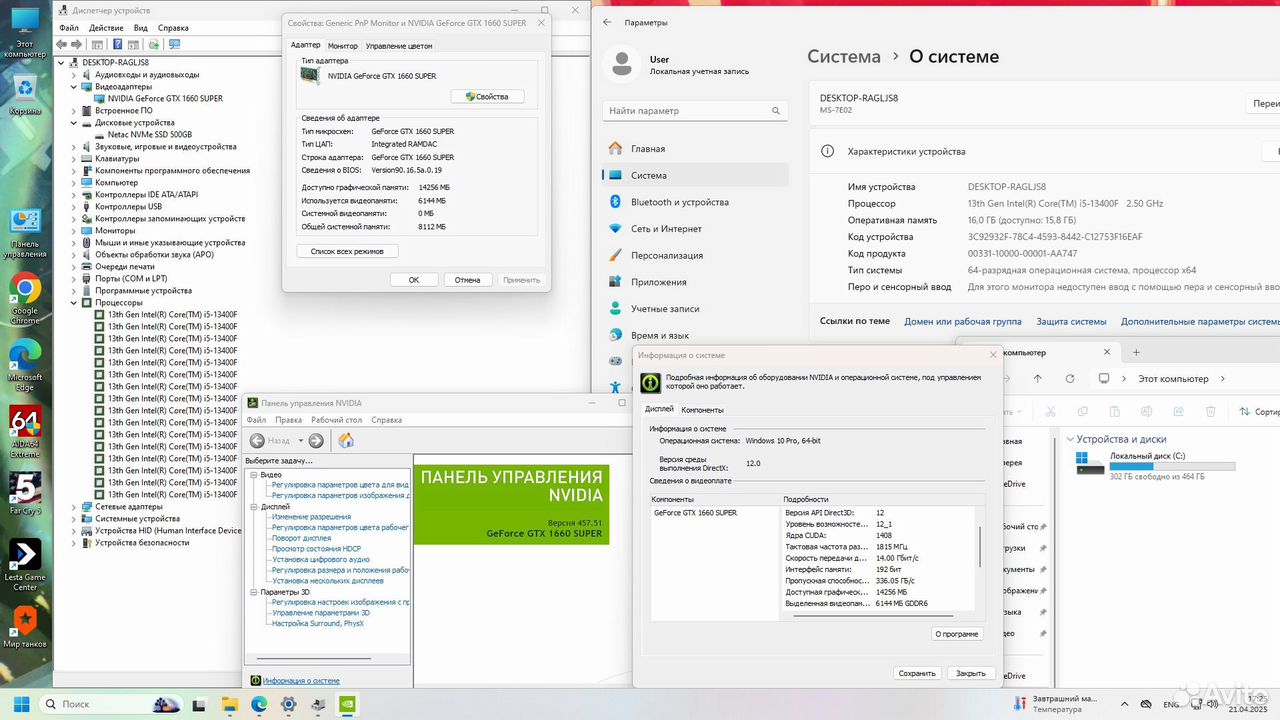Screen dimensions: 1280x720
Task: Click Защита системы link in Settings
Action: [x=1071, y=322]
